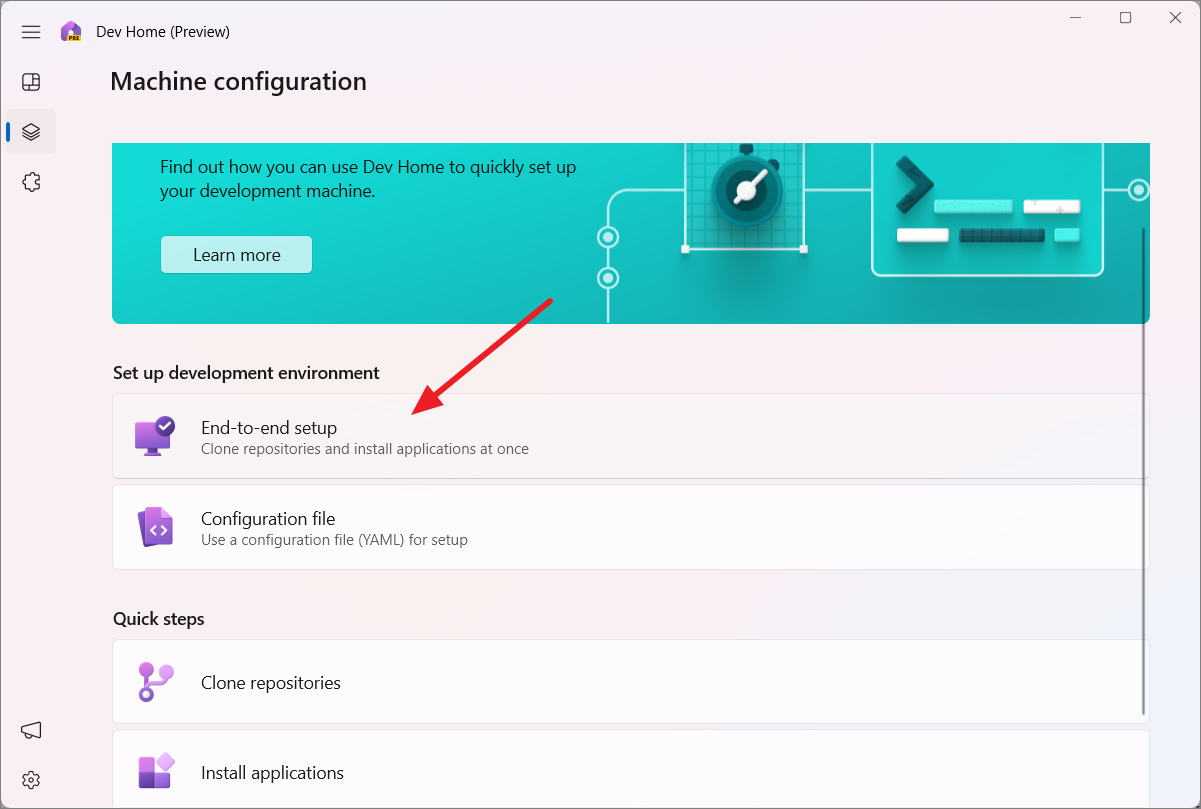
Task: Open Extensions using the puzzle piece icon
Action: [x=30, y=181]
